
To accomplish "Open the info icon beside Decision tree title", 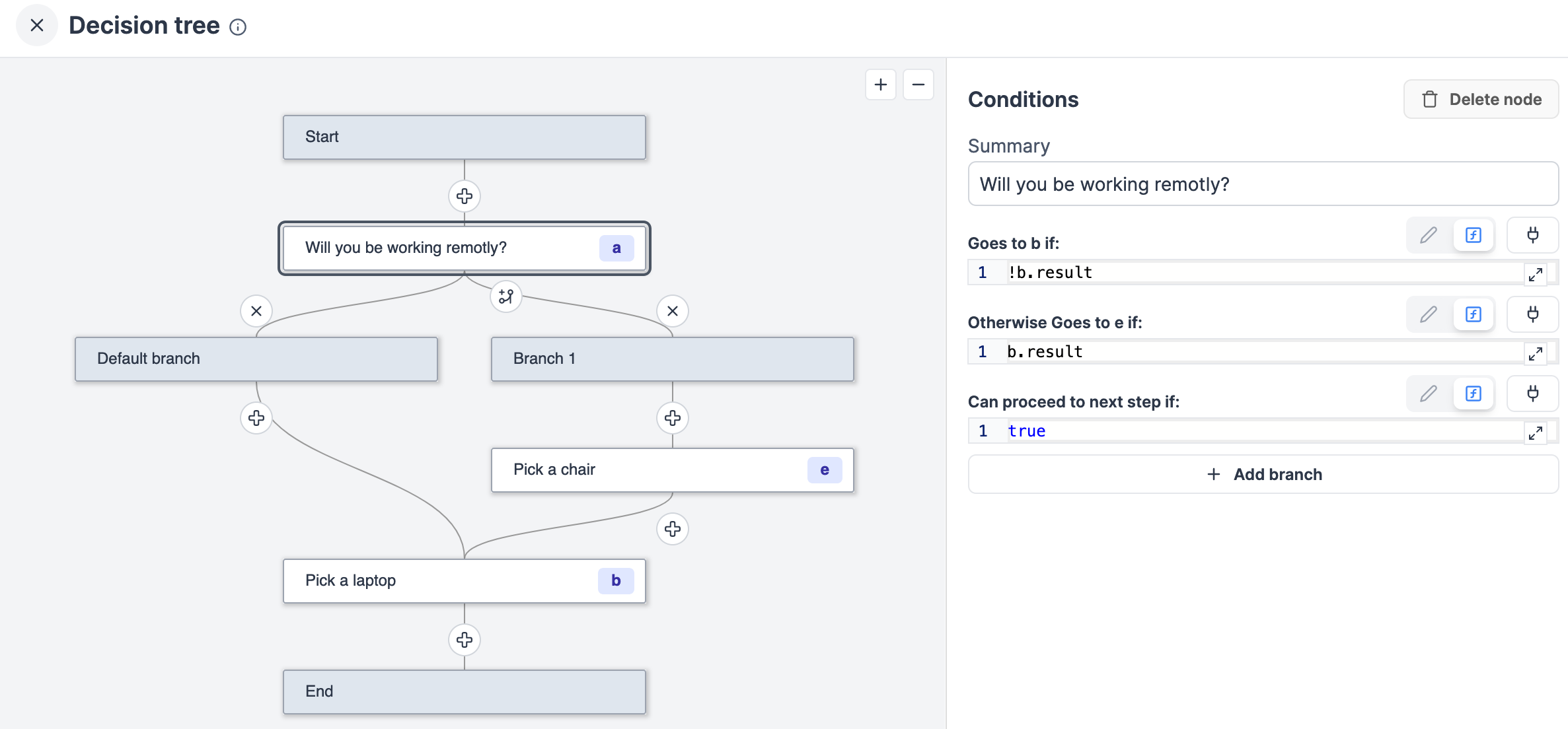I will (238, 27).
